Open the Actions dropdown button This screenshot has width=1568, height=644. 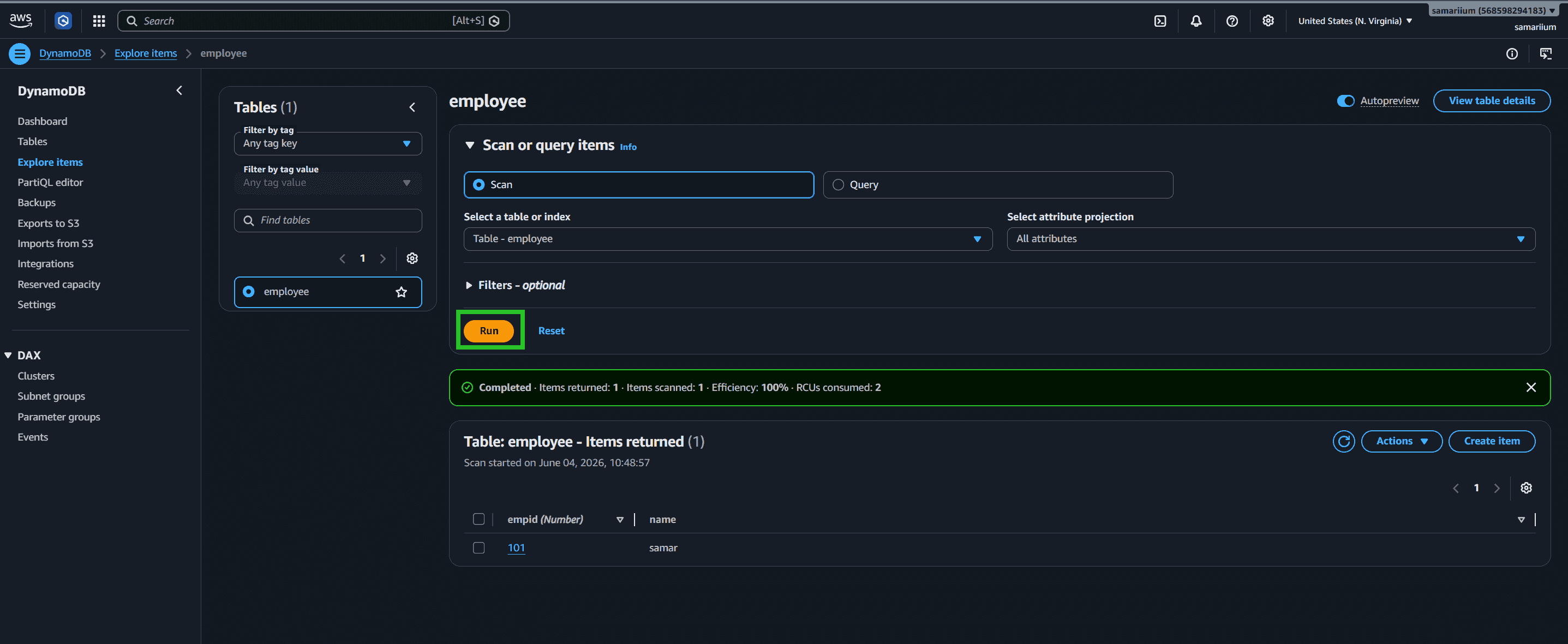[x=1401, y=441]
